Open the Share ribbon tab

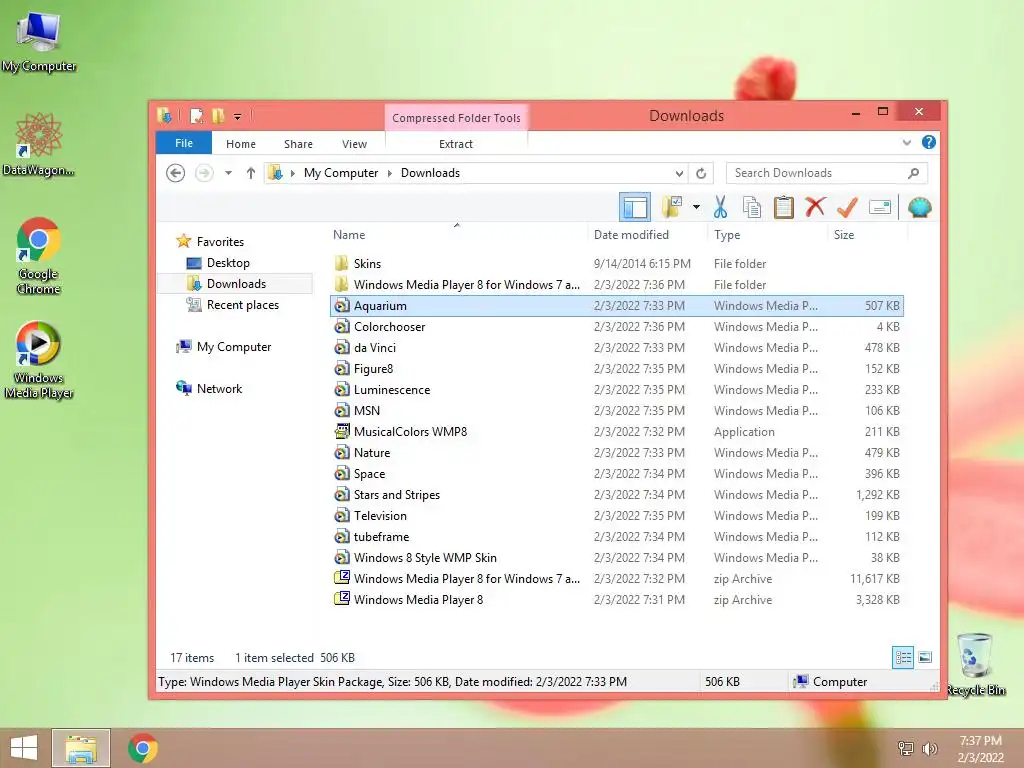click(x=298, y=144)
